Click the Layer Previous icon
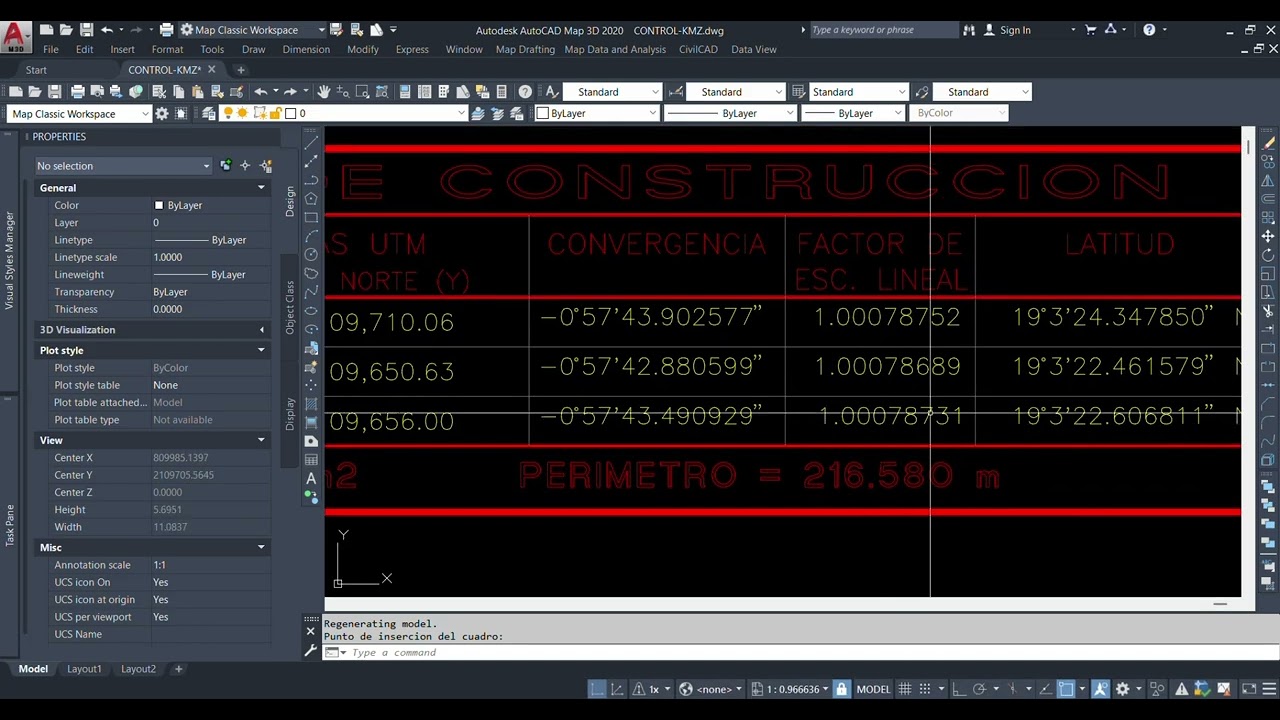Screen dimensions: 1280x720 496,114
